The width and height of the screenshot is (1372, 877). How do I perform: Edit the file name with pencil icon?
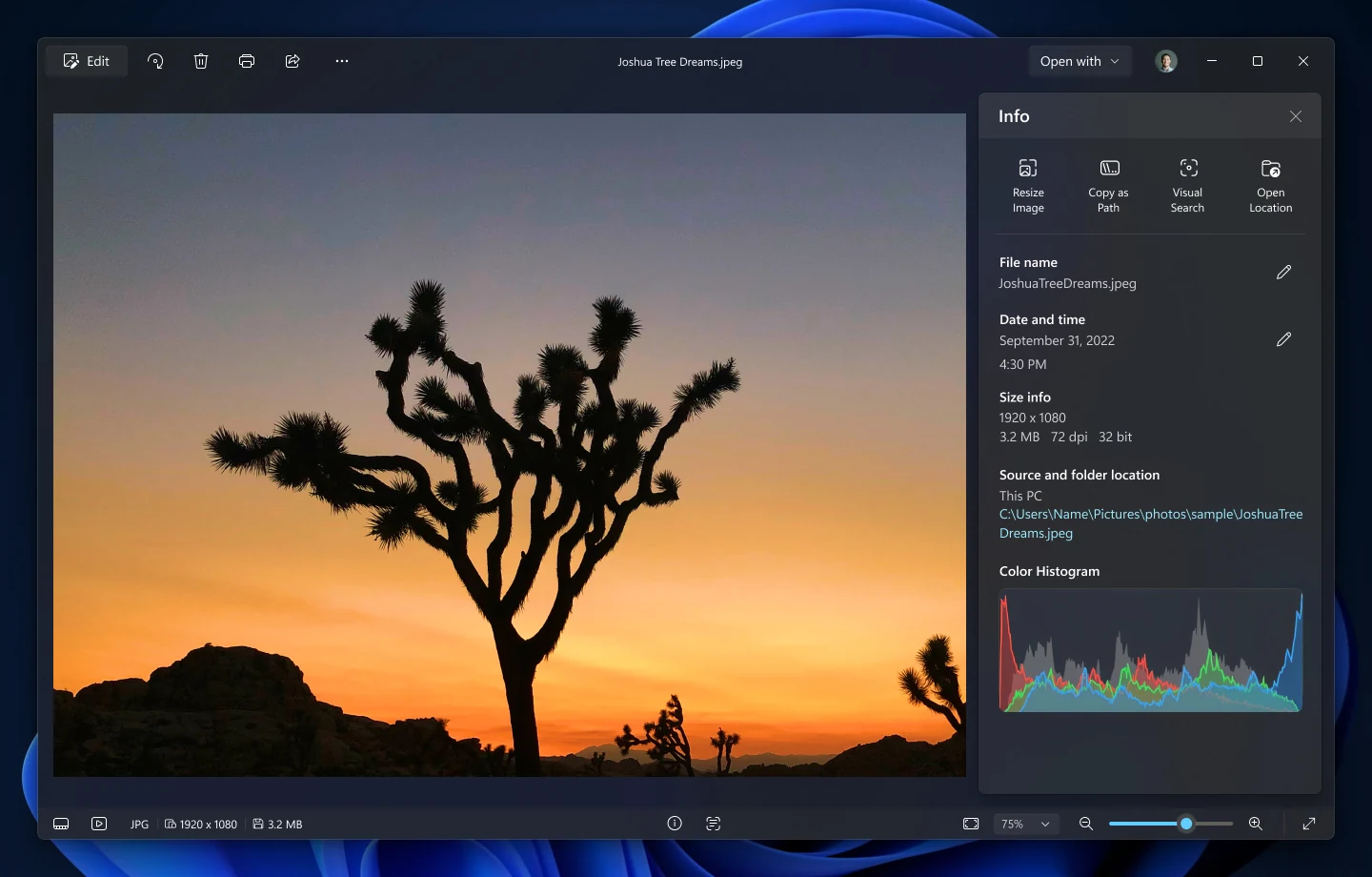coord(1284,273)
